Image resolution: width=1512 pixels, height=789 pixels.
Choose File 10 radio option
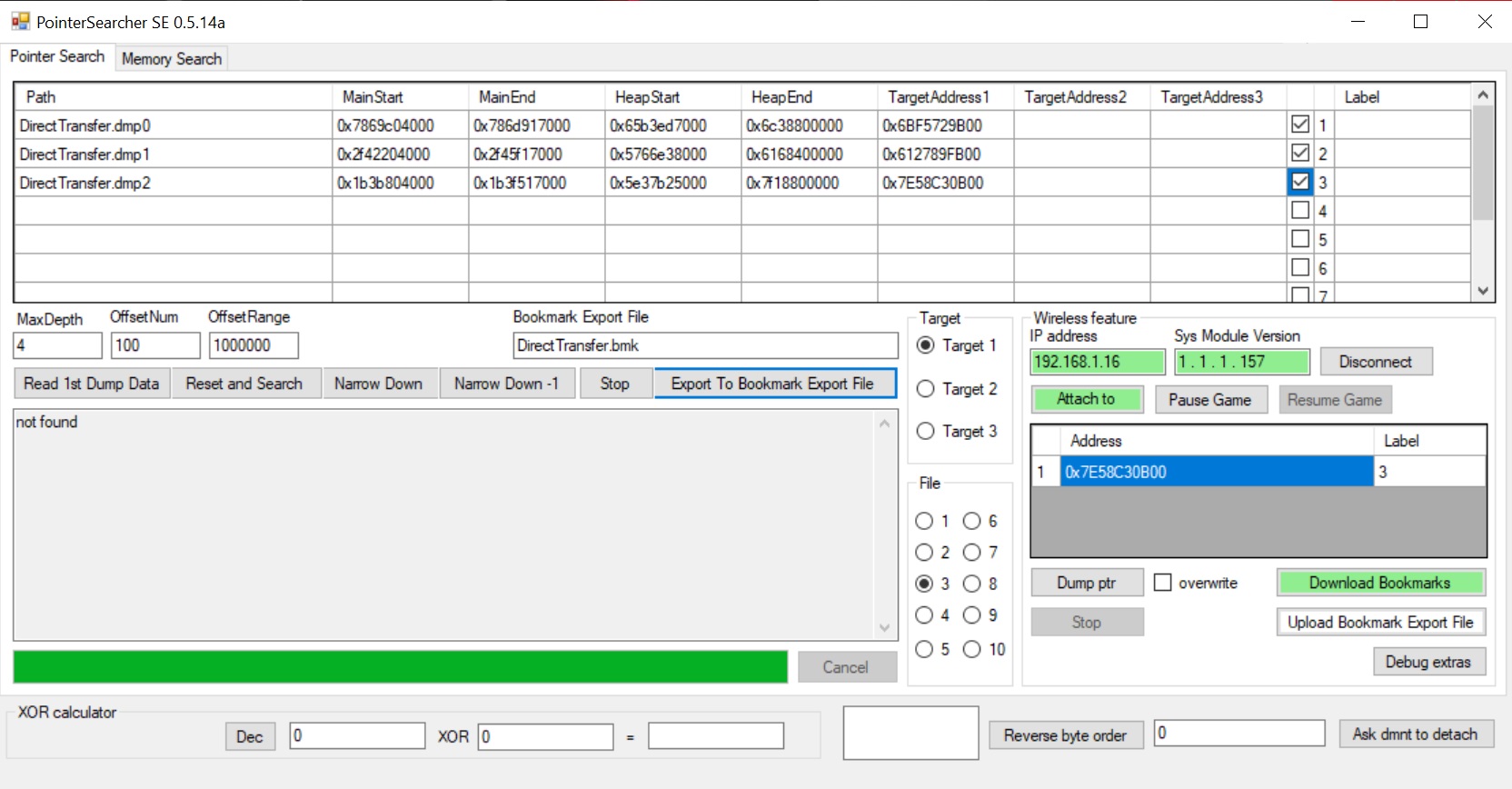971,649
